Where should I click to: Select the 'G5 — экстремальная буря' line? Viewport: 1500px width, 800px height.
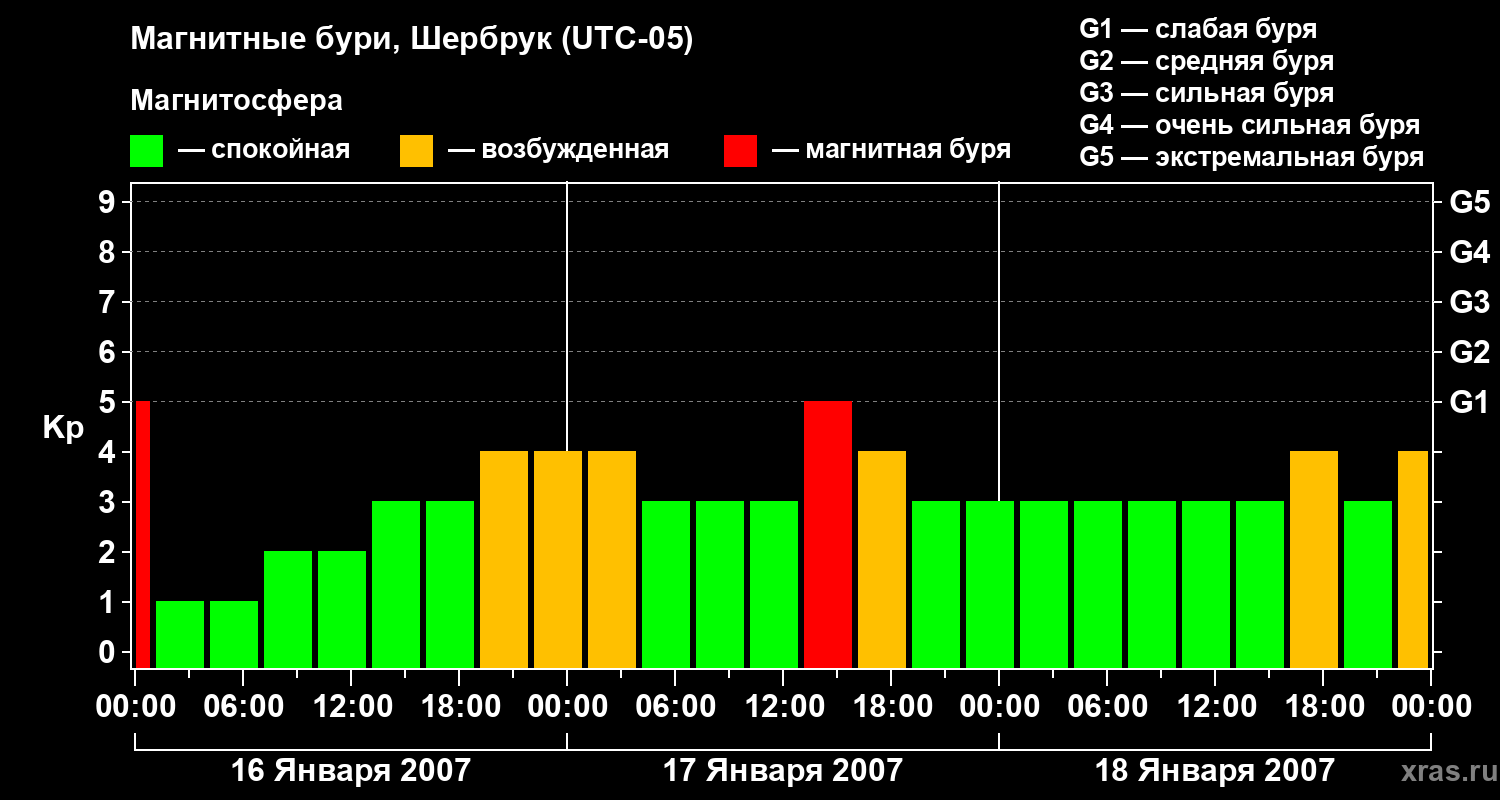point(1251,157)
